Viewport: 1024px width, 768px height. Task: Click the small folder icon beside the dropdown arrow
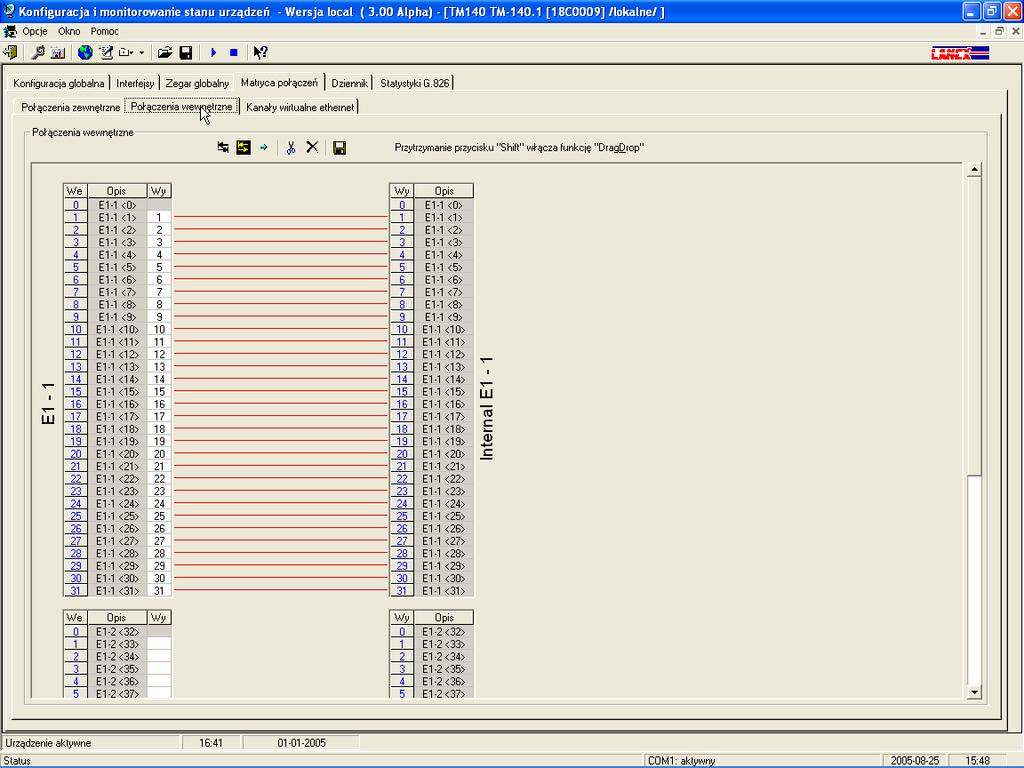coord(126,52)
